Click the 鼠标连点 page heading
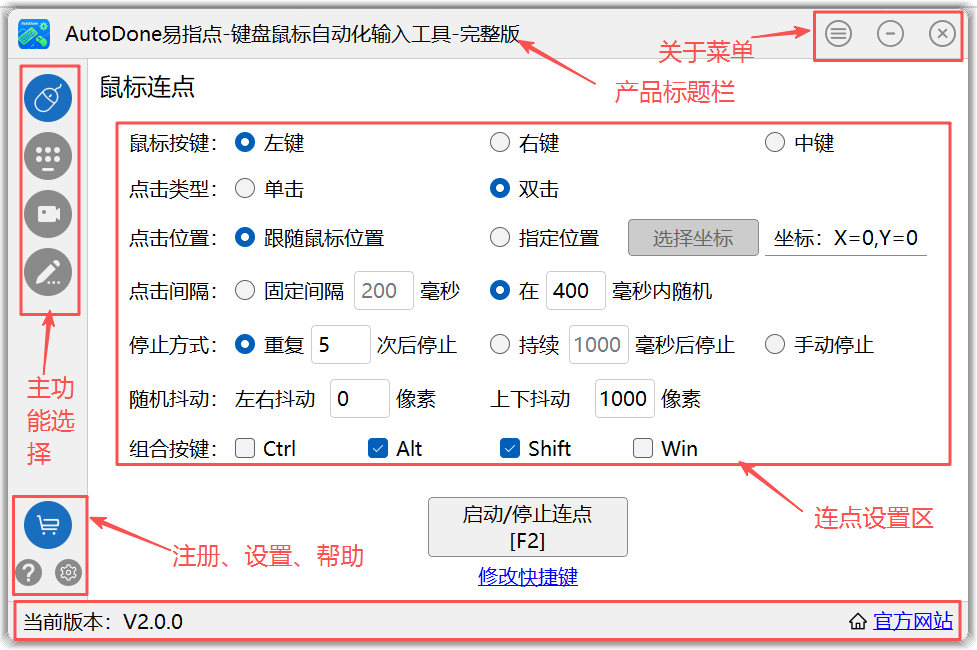 pyautogui.click(x=147, y=87)
